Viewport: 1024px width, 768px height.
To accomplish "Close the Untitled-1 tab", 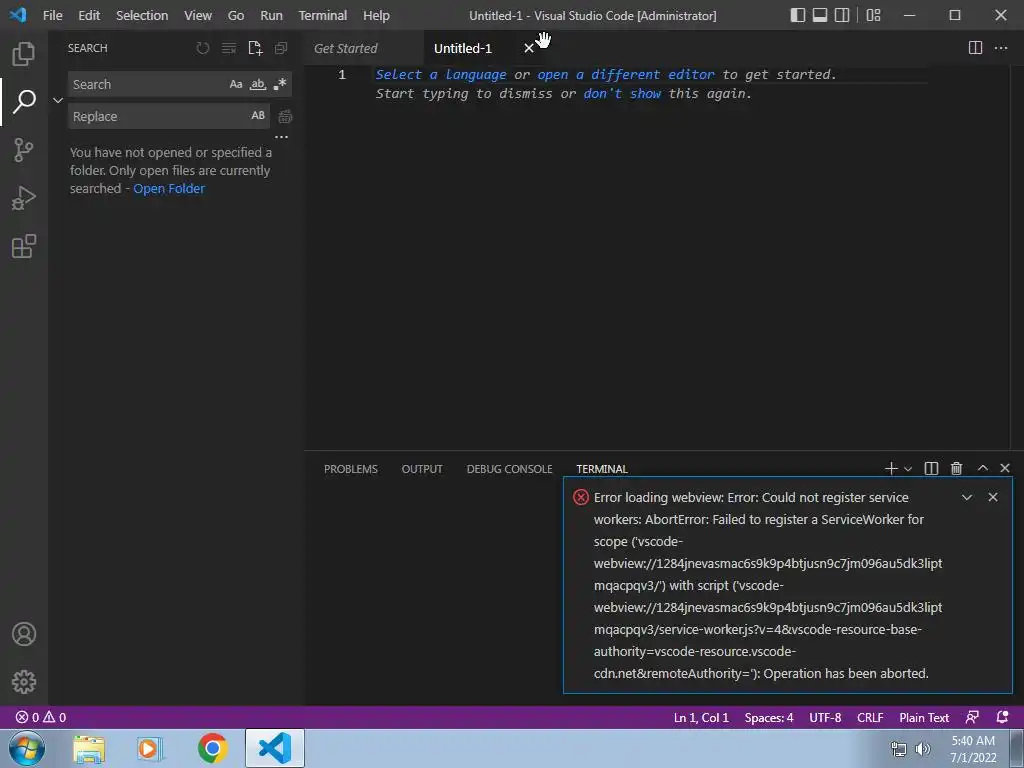I will (529, 48).
